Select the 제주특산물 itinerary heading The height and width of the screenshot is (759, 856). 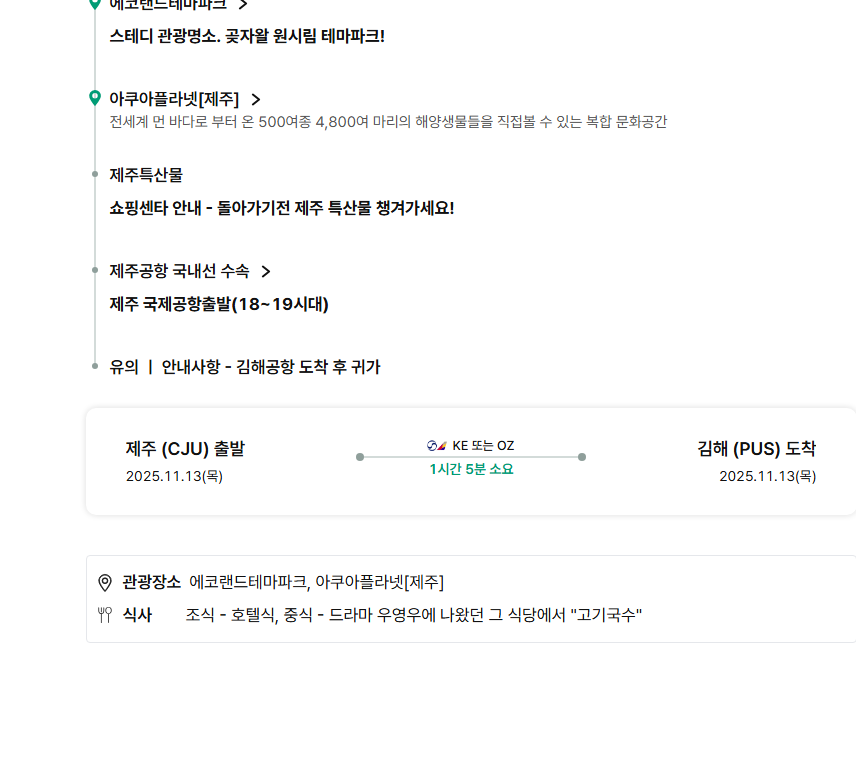(x=146, y=175)
